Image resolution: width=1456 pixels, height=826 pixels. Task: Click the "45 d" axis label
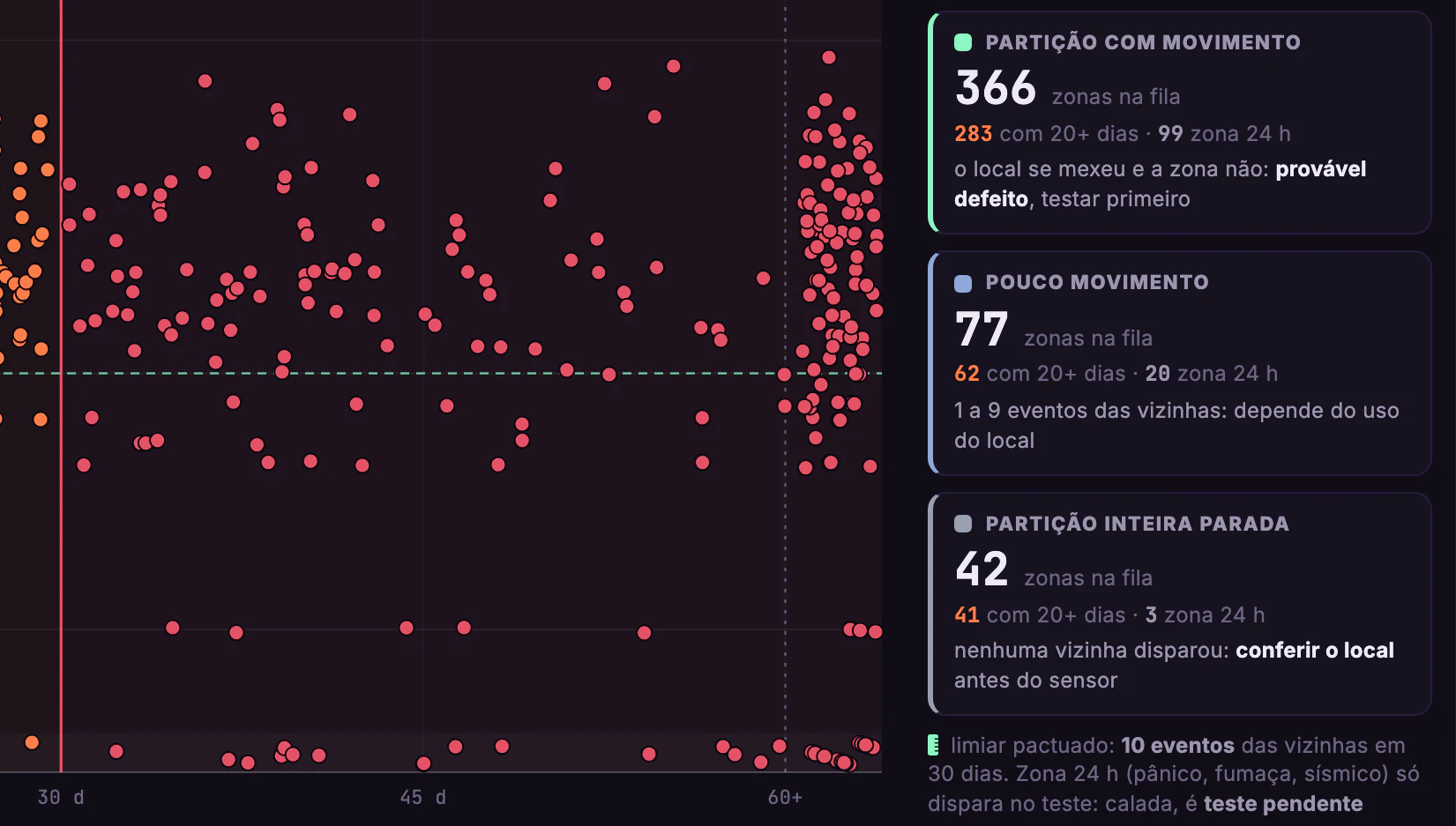click(423, 798)
